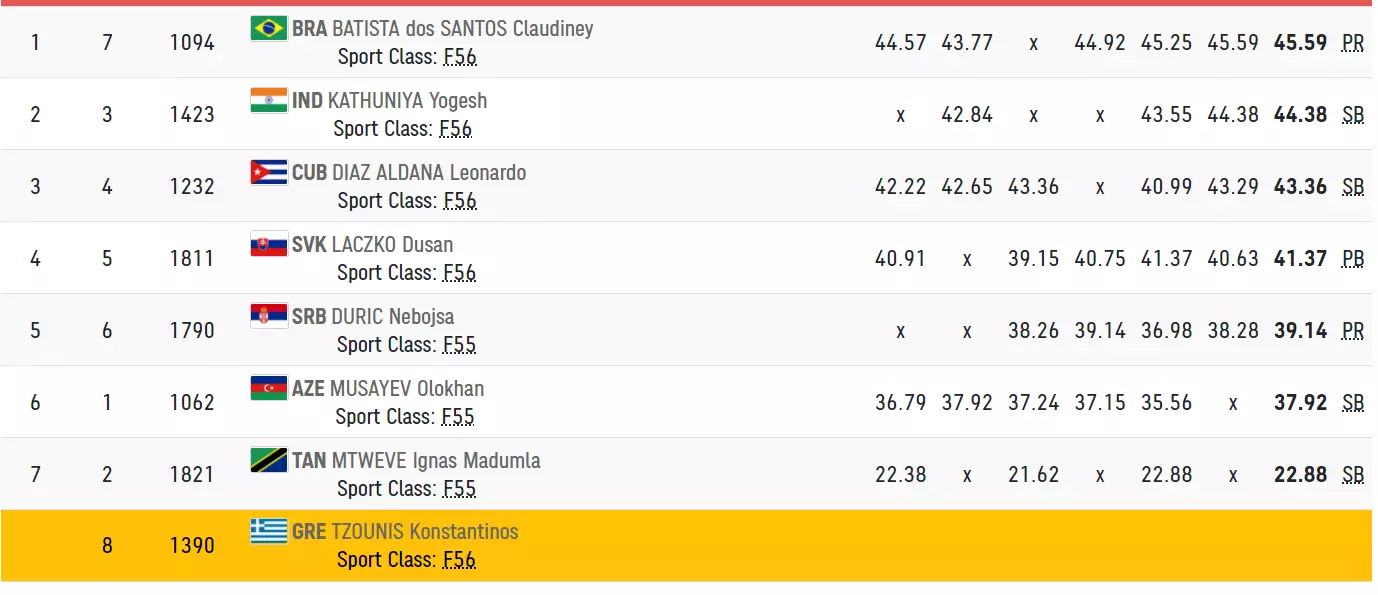
Task: Click MTWEVE Ignas Madumla name
Action: (x=436, y=461)
